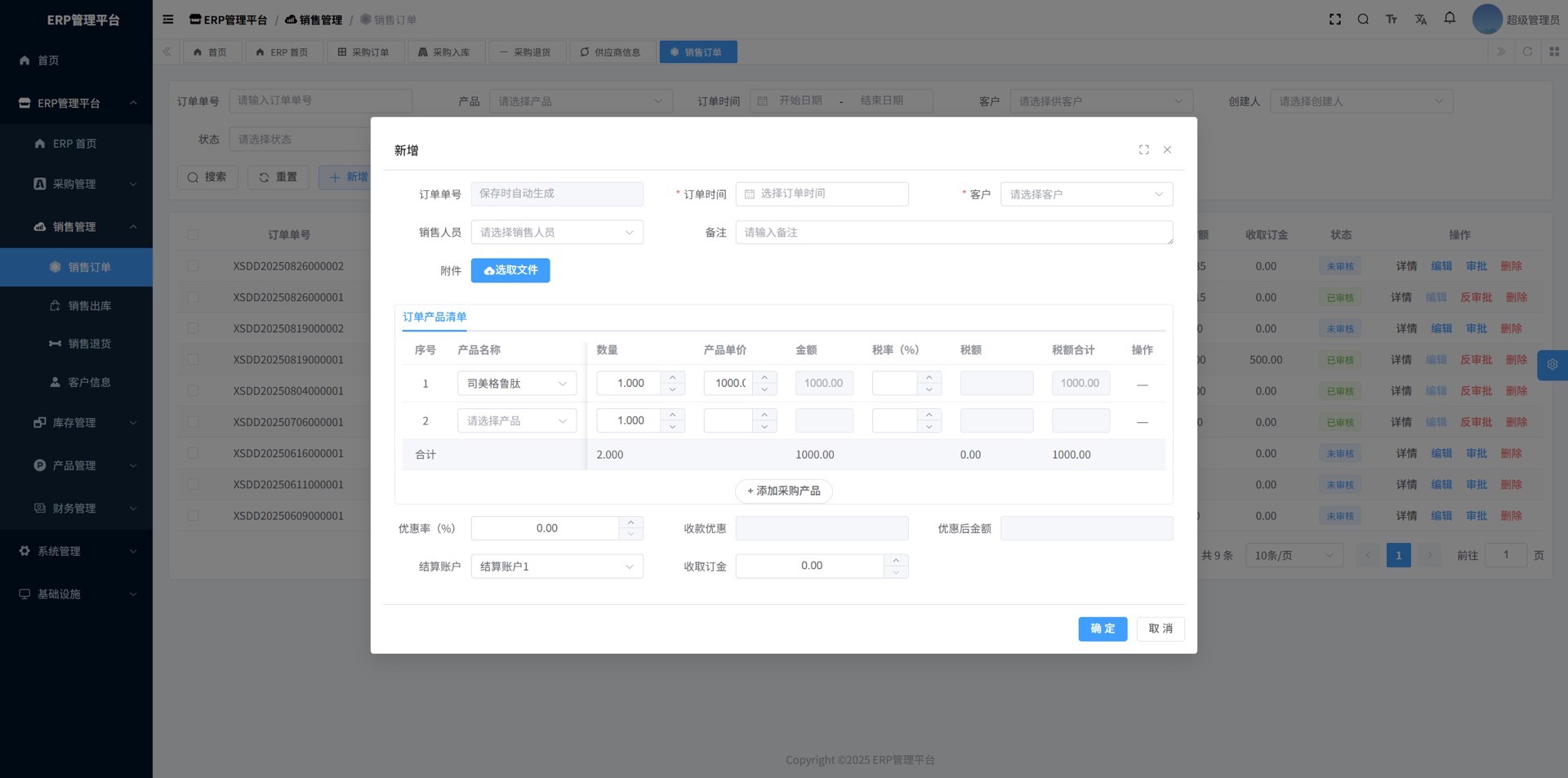Toggle the select-all checkbox in table header

tap(193, 235)
